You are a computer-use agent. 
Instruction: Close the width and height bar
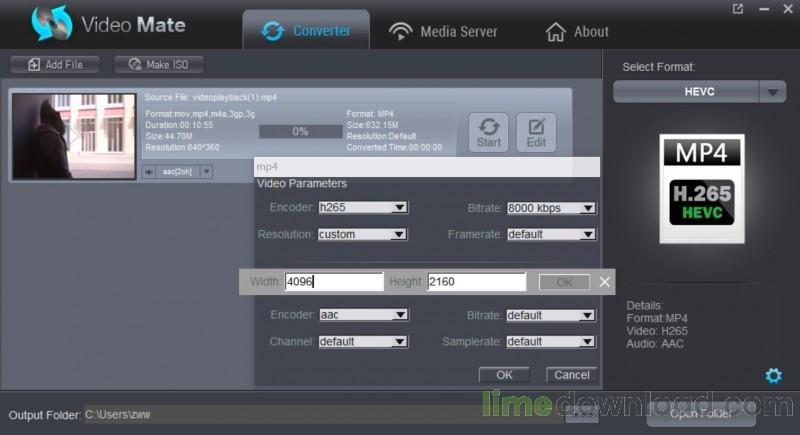tap(604, 282)
